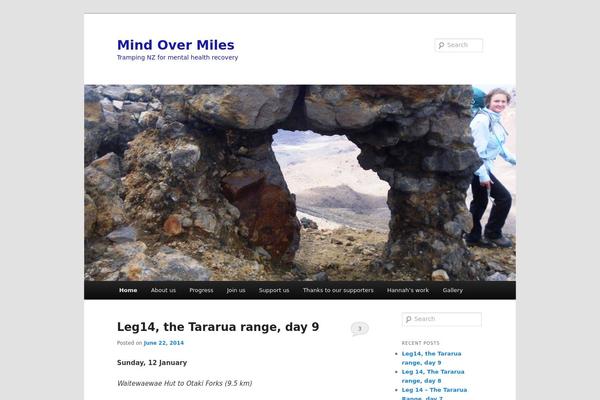Open recent post Leg 14, The Tararua range, day 8
Viewport: 600px width, 400px height.
433,376
